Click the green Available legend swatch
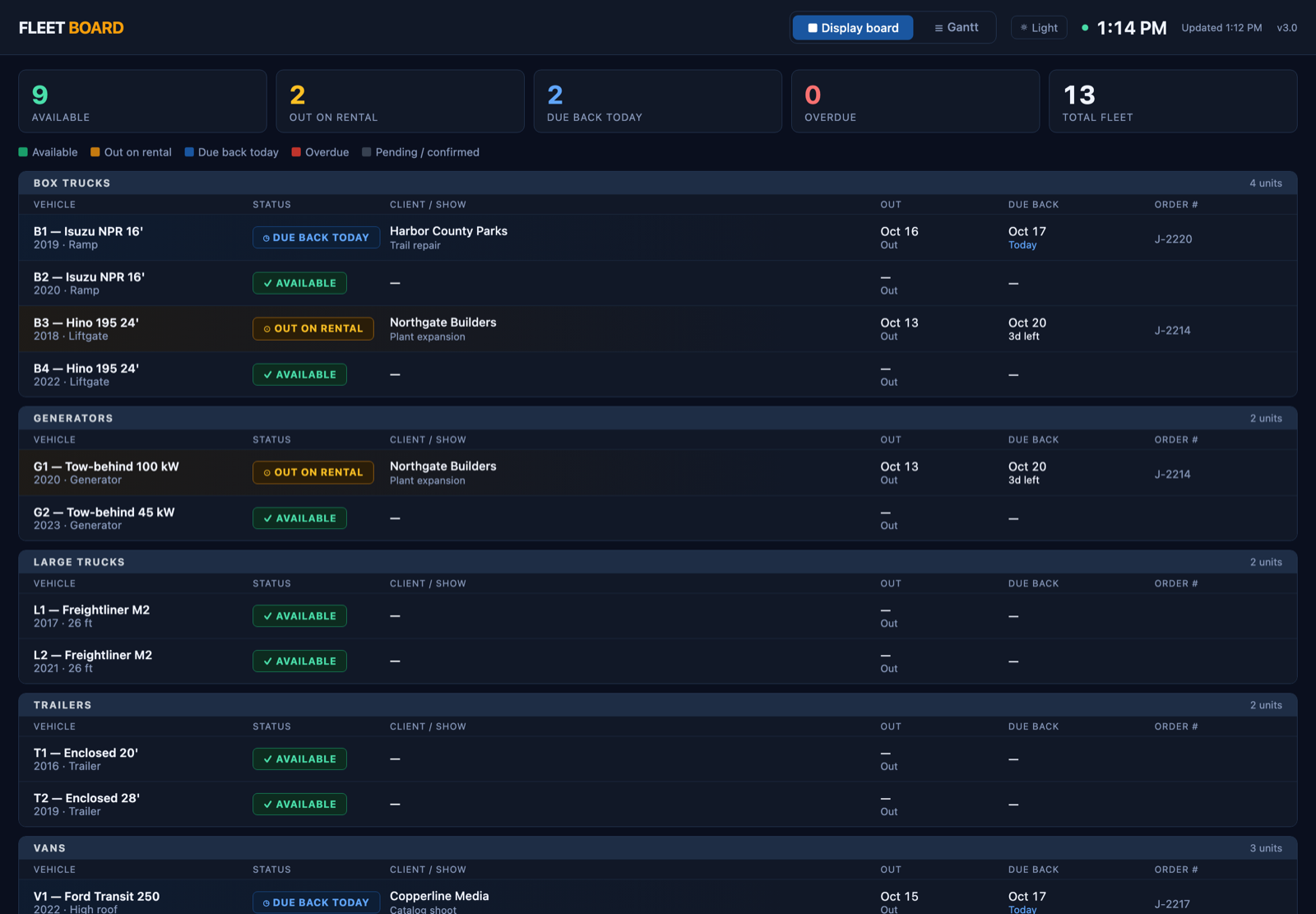This screenshot has height=914, width=1316. tap(23, 152)
